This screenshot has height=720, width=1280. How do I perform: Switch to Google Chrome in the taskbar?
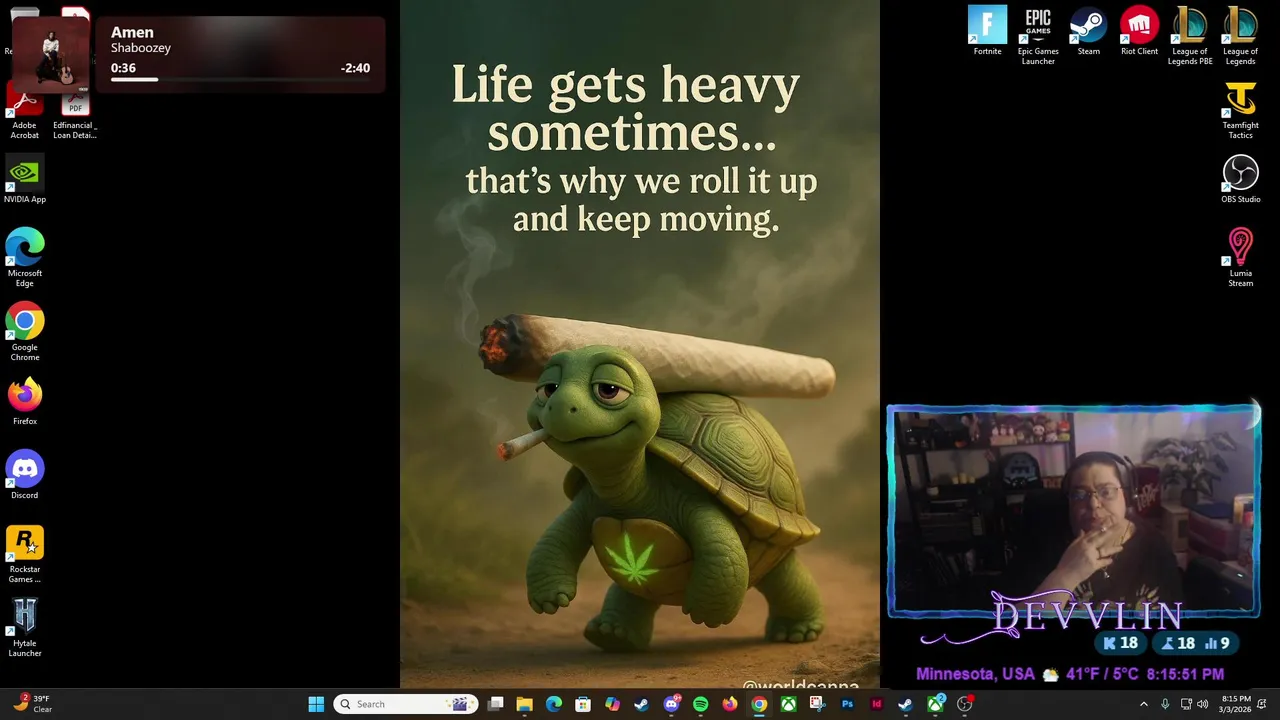pos(759,704)
